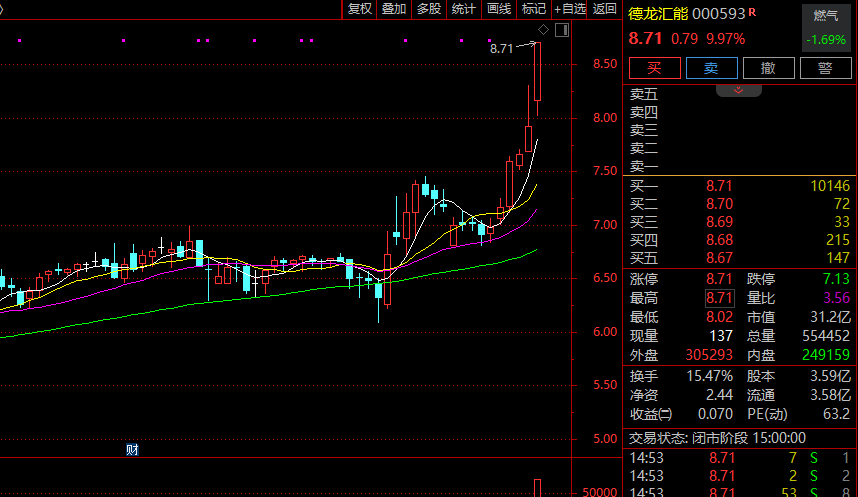Open the 叠加 overlay menu
The height and width of the screenshot is (497, 858).
(x=394, y=9)
